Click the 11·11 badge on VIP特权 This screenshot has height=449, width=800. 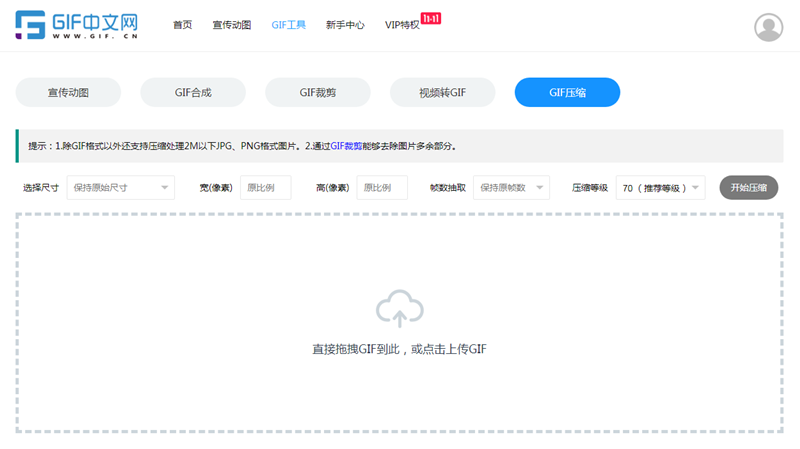click(431, 18)
